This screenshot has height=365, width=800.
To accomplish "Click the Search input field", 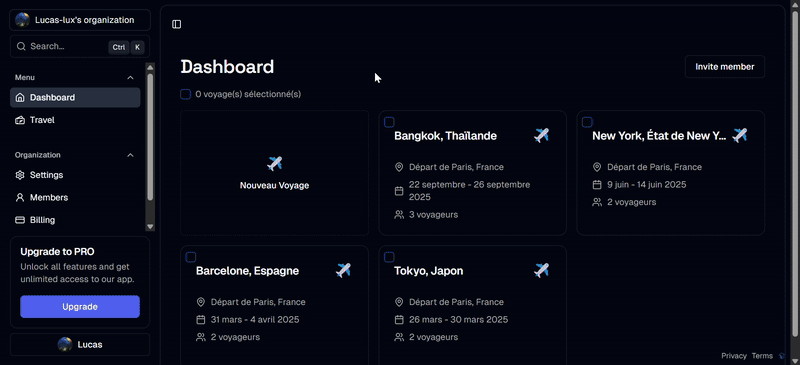I will coord(80,46).
